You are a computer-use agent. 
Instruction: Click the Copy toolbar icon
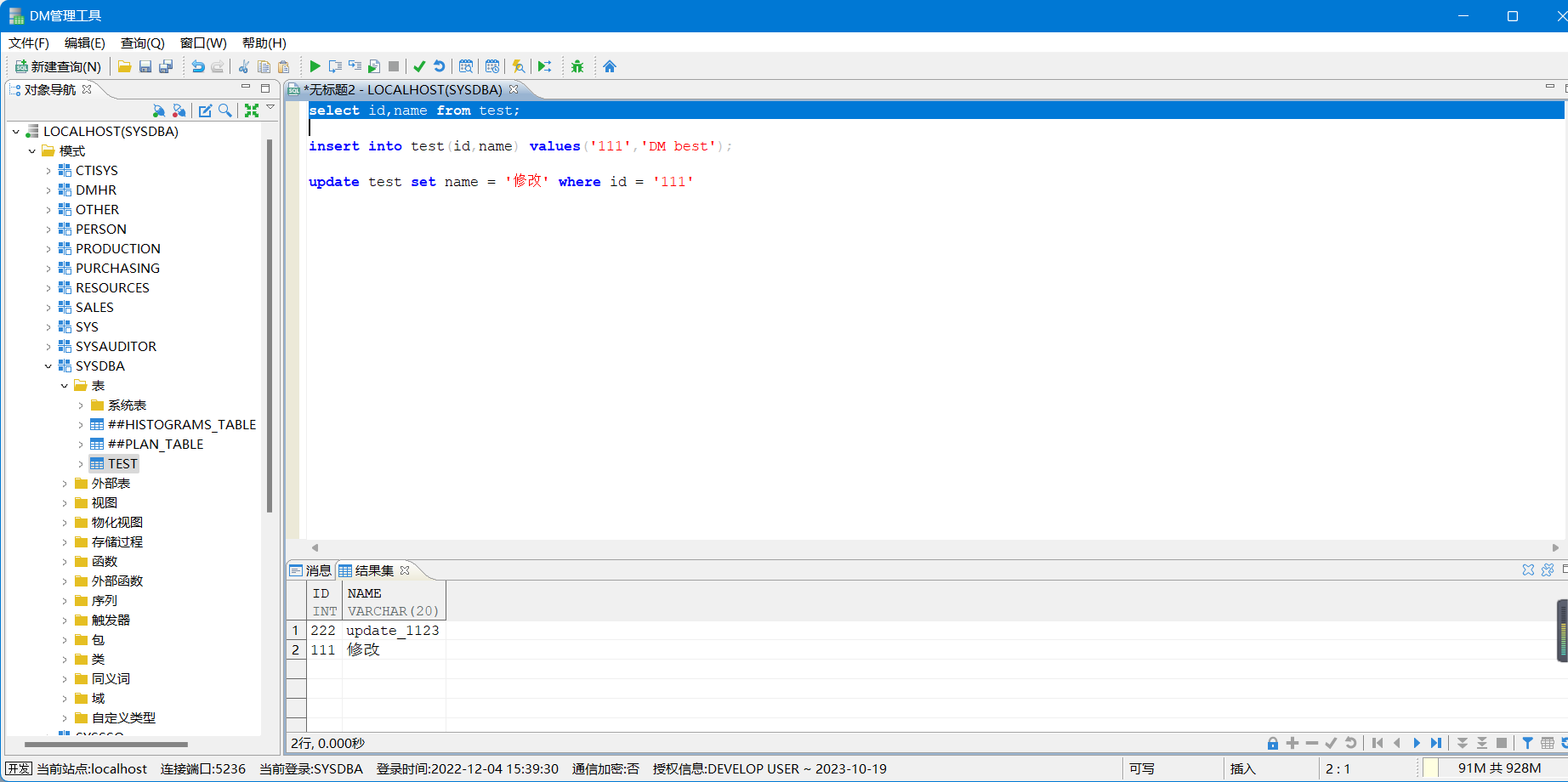click(264, 66)
